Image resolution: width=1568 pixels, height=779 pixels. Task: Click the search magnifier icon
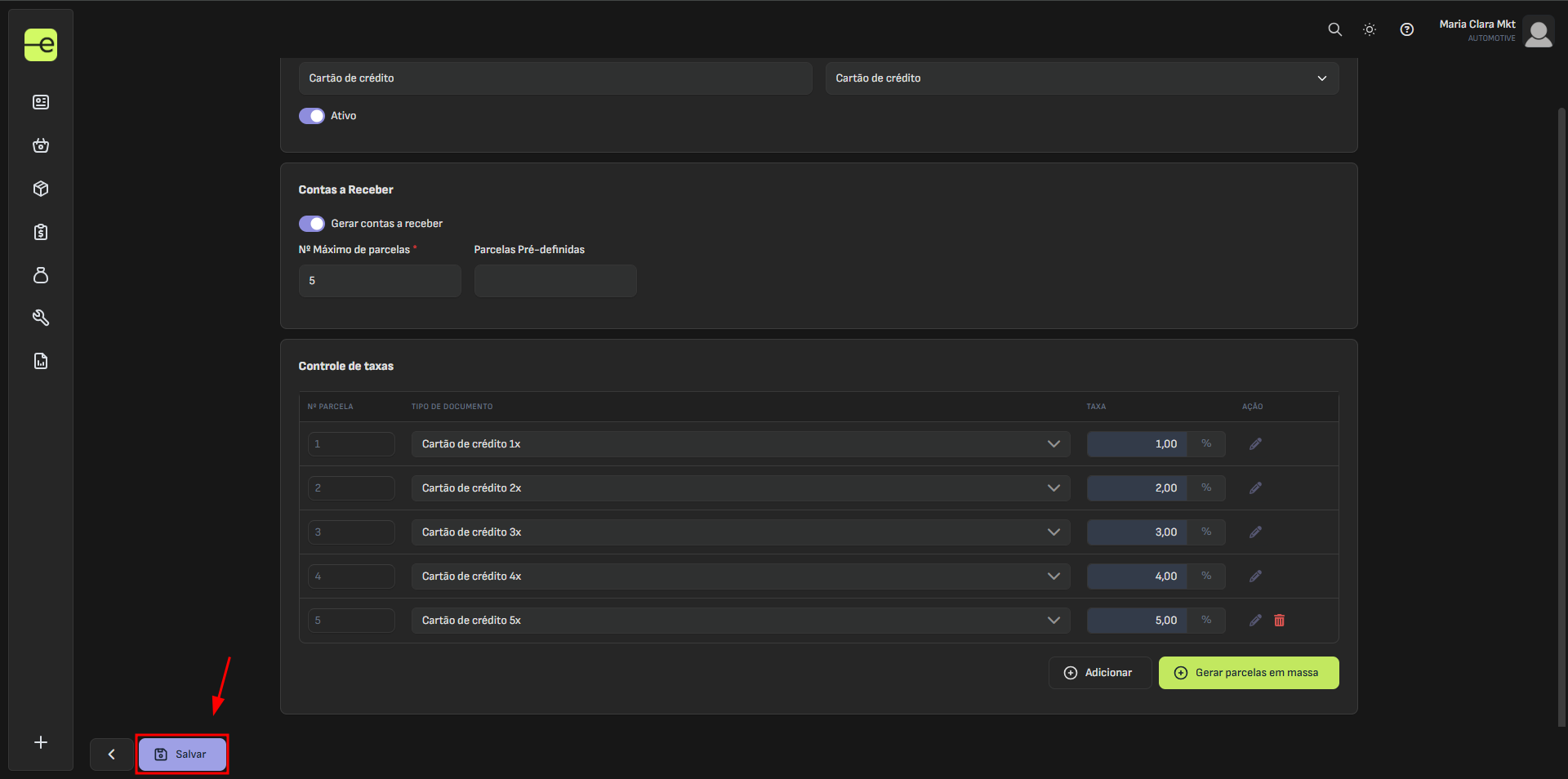(x=1334, y=29)
